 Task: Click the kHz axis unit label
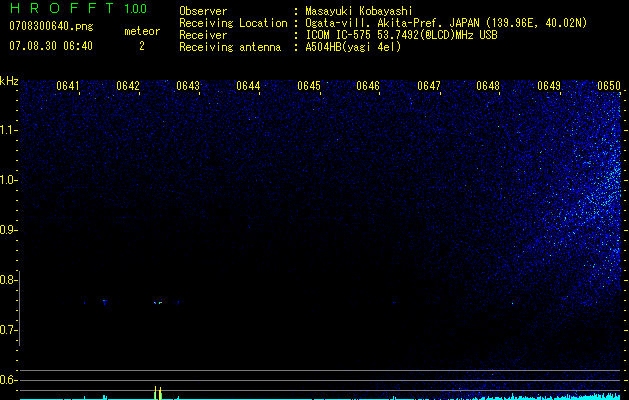point(9,81)
